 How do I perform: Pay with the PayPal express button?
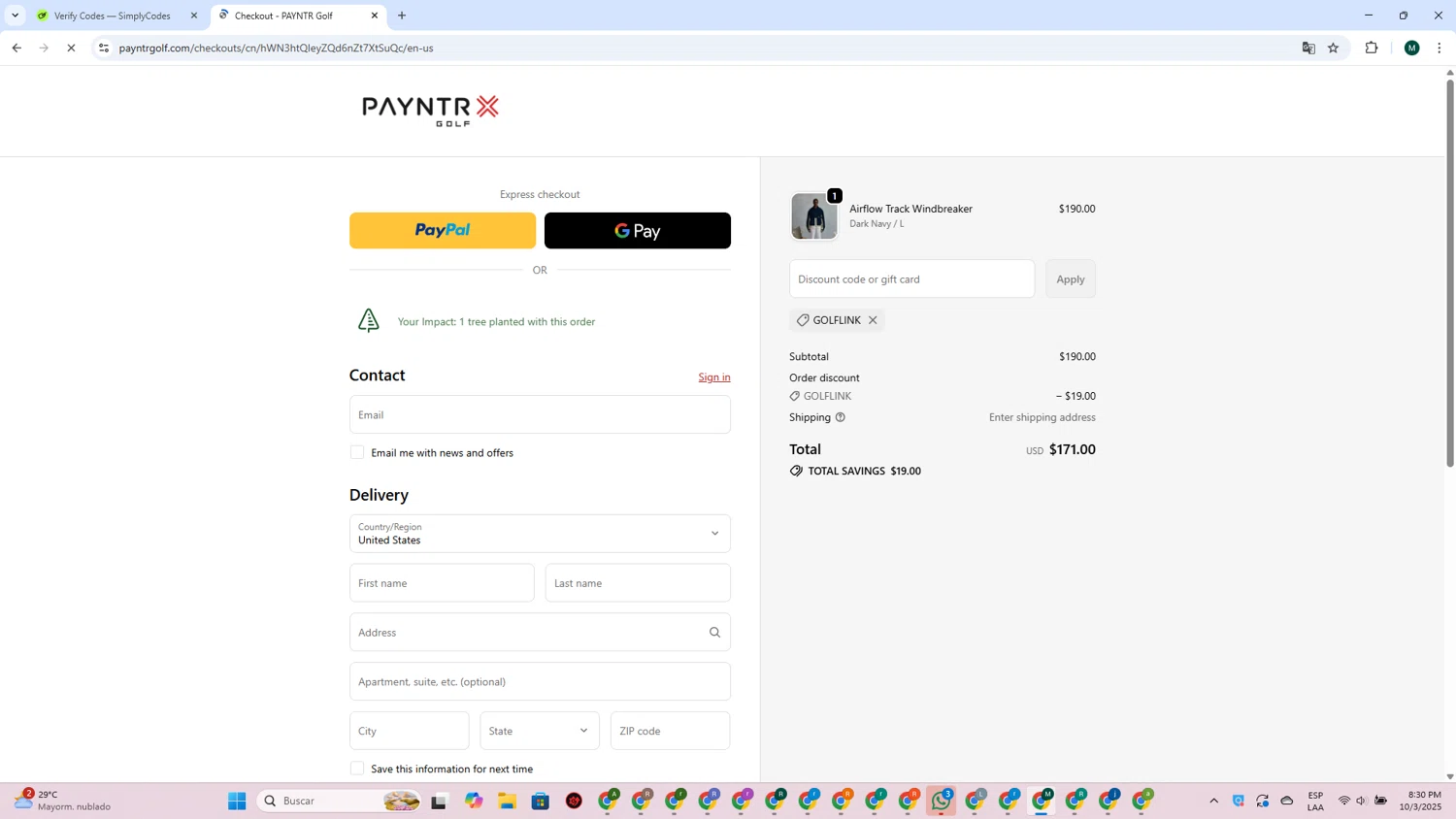point(443,231)
